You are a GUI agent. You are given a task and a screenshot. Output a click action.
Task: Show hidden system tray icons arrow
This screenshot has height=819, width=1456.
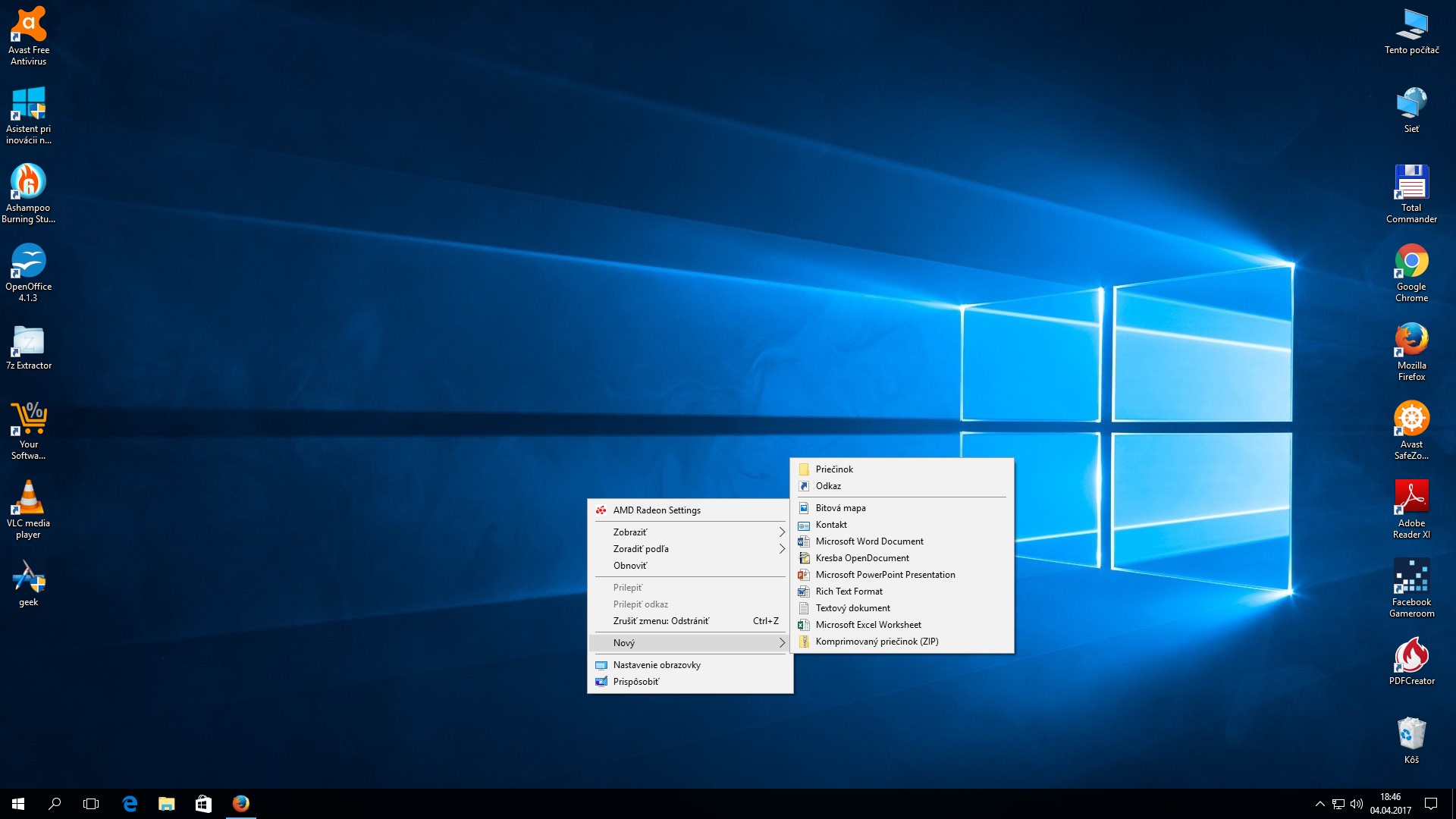point(1319,804)
